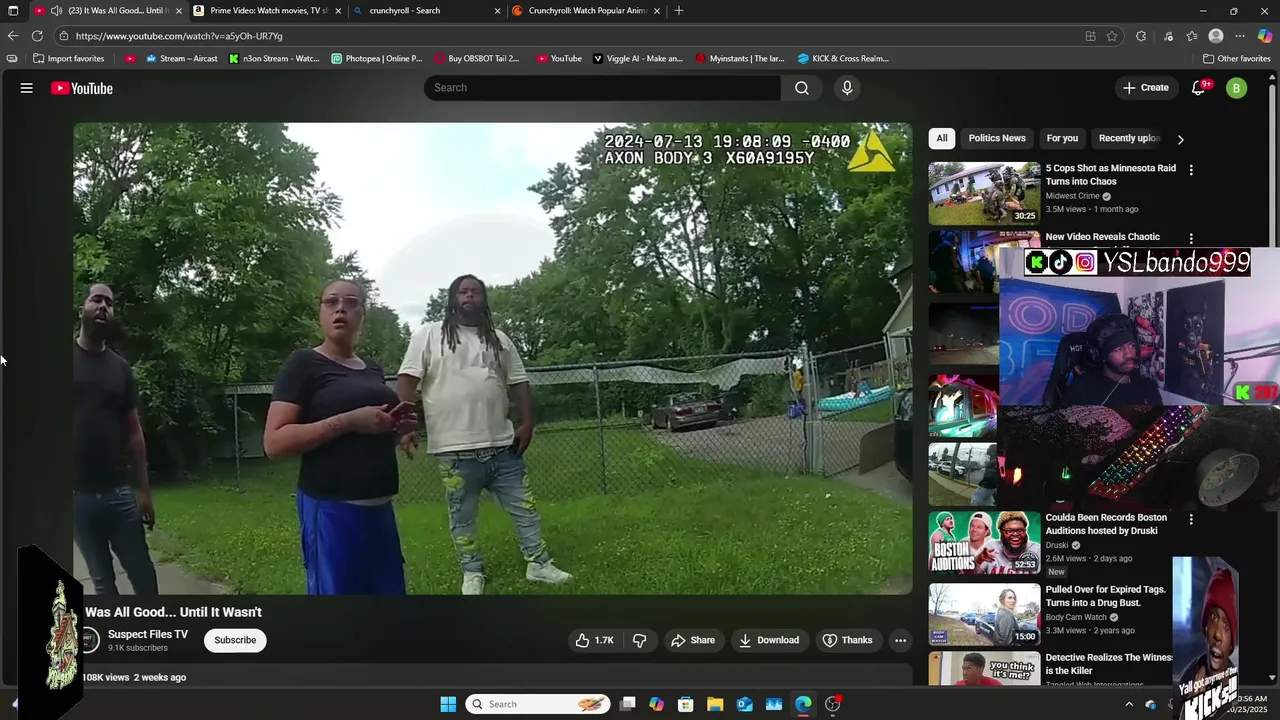Select the 'For you' filter chip
The width and height of the screenshot is (1280, 720).
coord(1062,138)
